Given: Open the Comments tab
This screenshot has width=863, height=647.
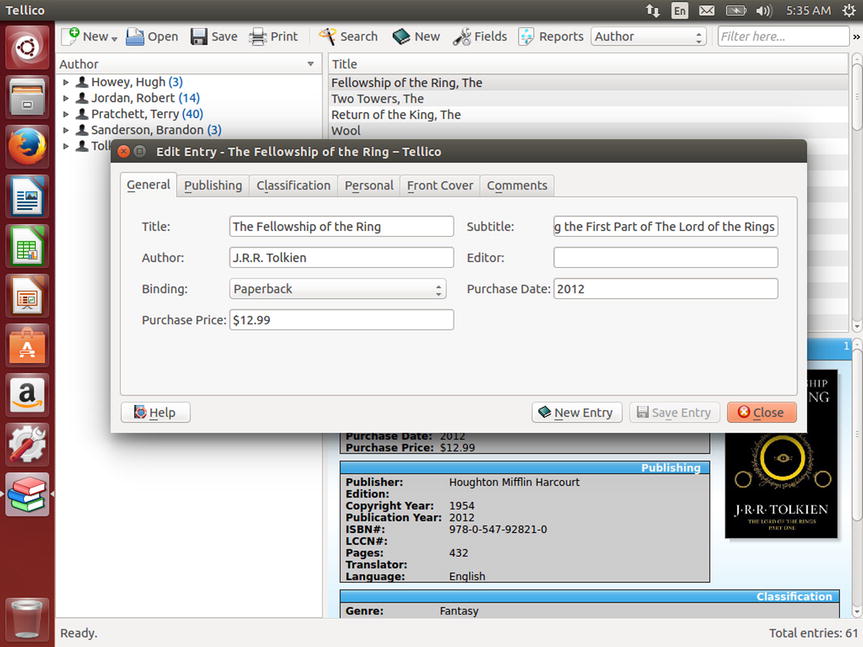Looking at the screenshot, I should coord(517,185).
